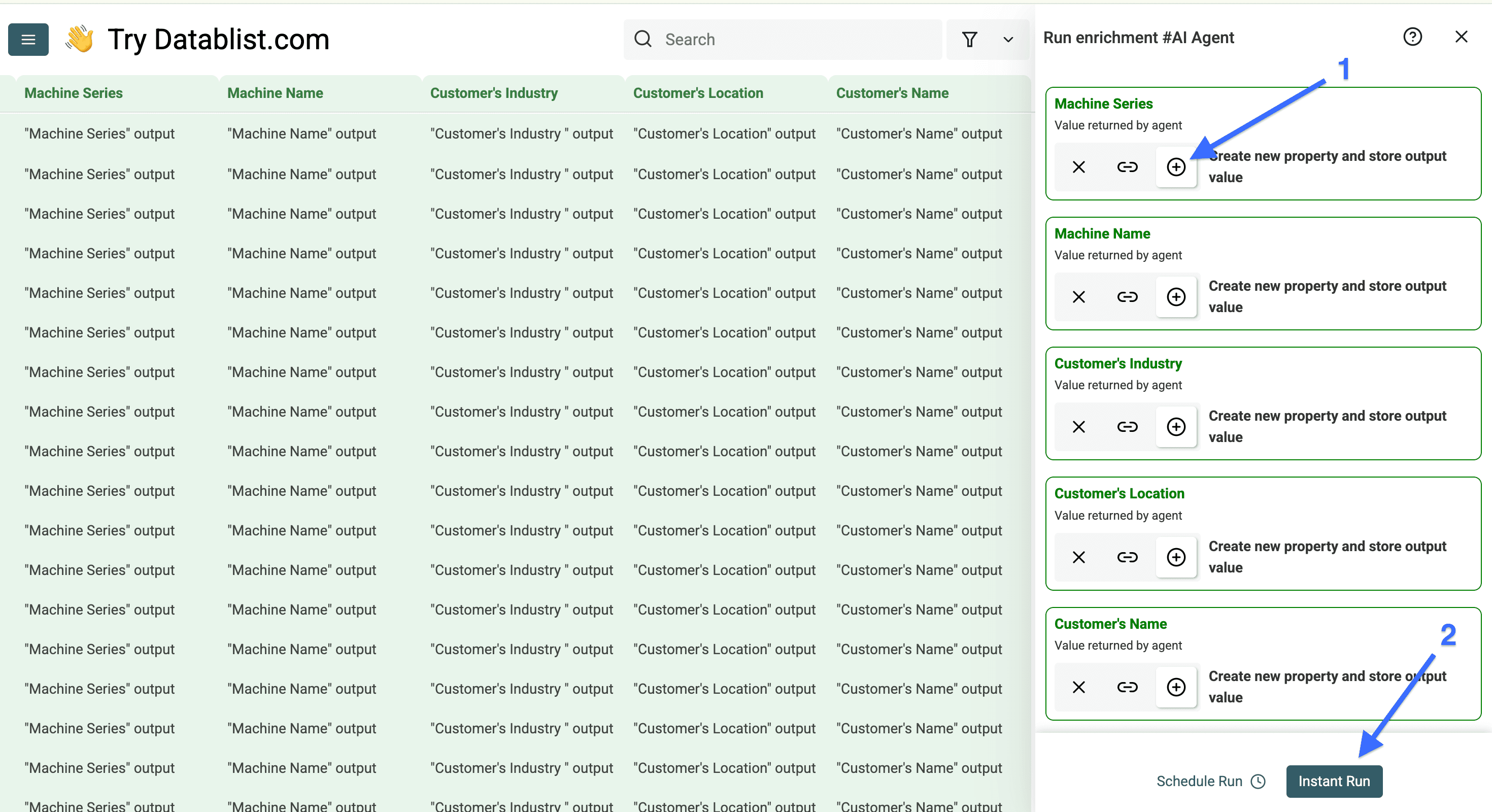Click the link icon for Customer's Location output
This screenshot has width=1492, height=812.
1127,557
